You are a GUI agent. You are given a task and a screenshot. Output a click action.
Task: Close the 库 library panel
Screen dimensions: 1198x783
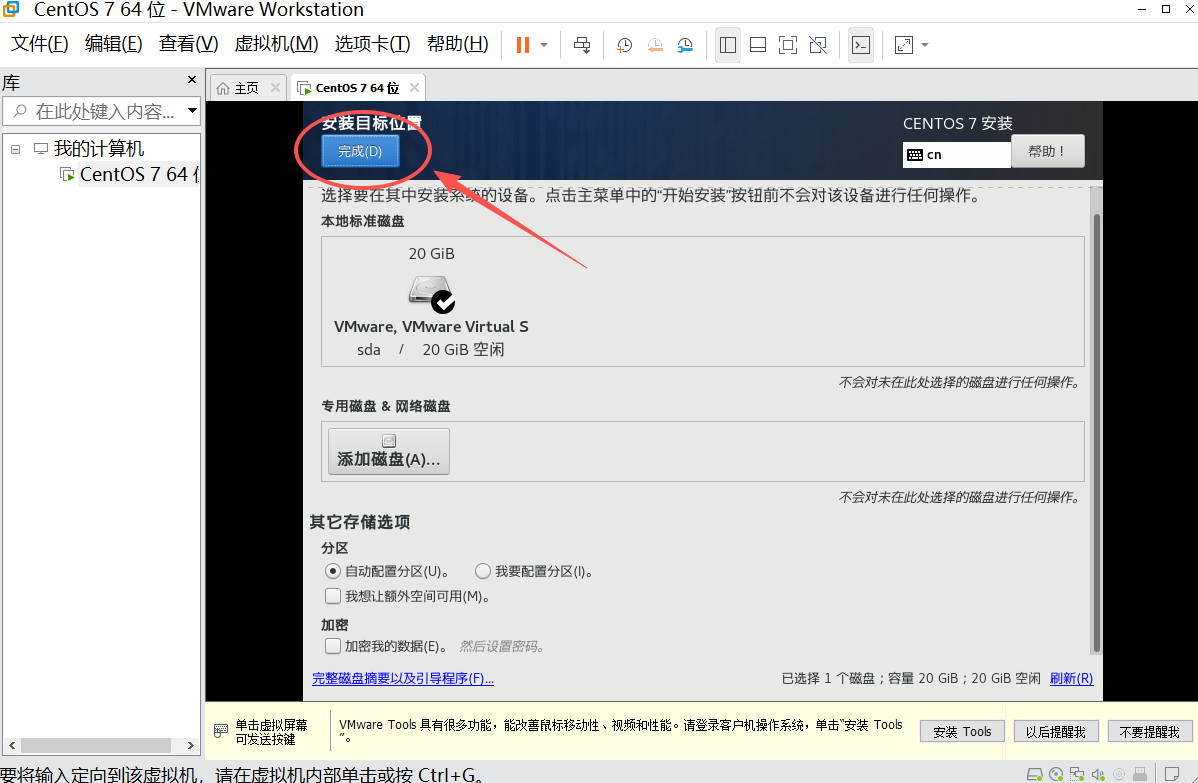coord(192,79)
